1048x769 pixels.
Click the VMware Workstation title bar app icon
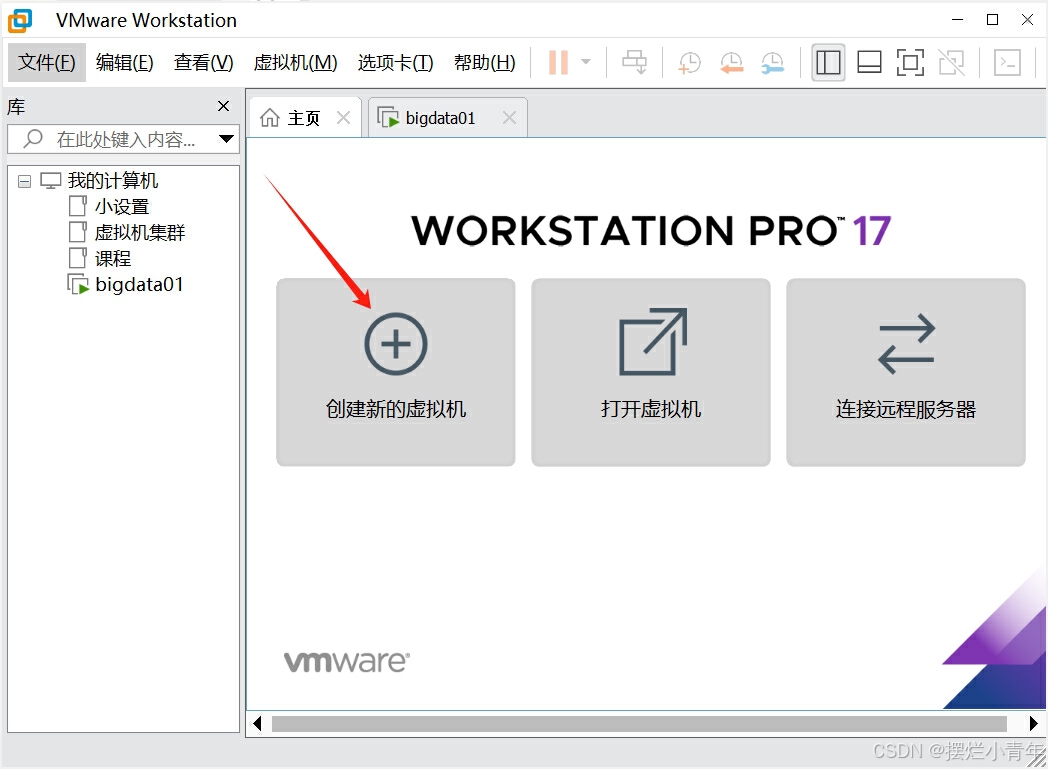[20, 21]
